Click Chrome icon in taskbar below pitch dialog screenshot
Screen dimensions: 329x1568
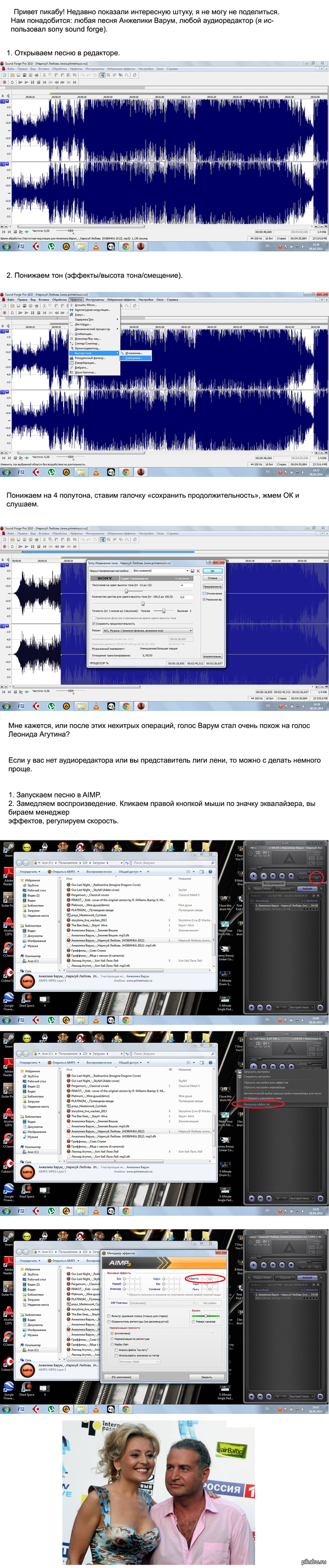click(126, 706)
